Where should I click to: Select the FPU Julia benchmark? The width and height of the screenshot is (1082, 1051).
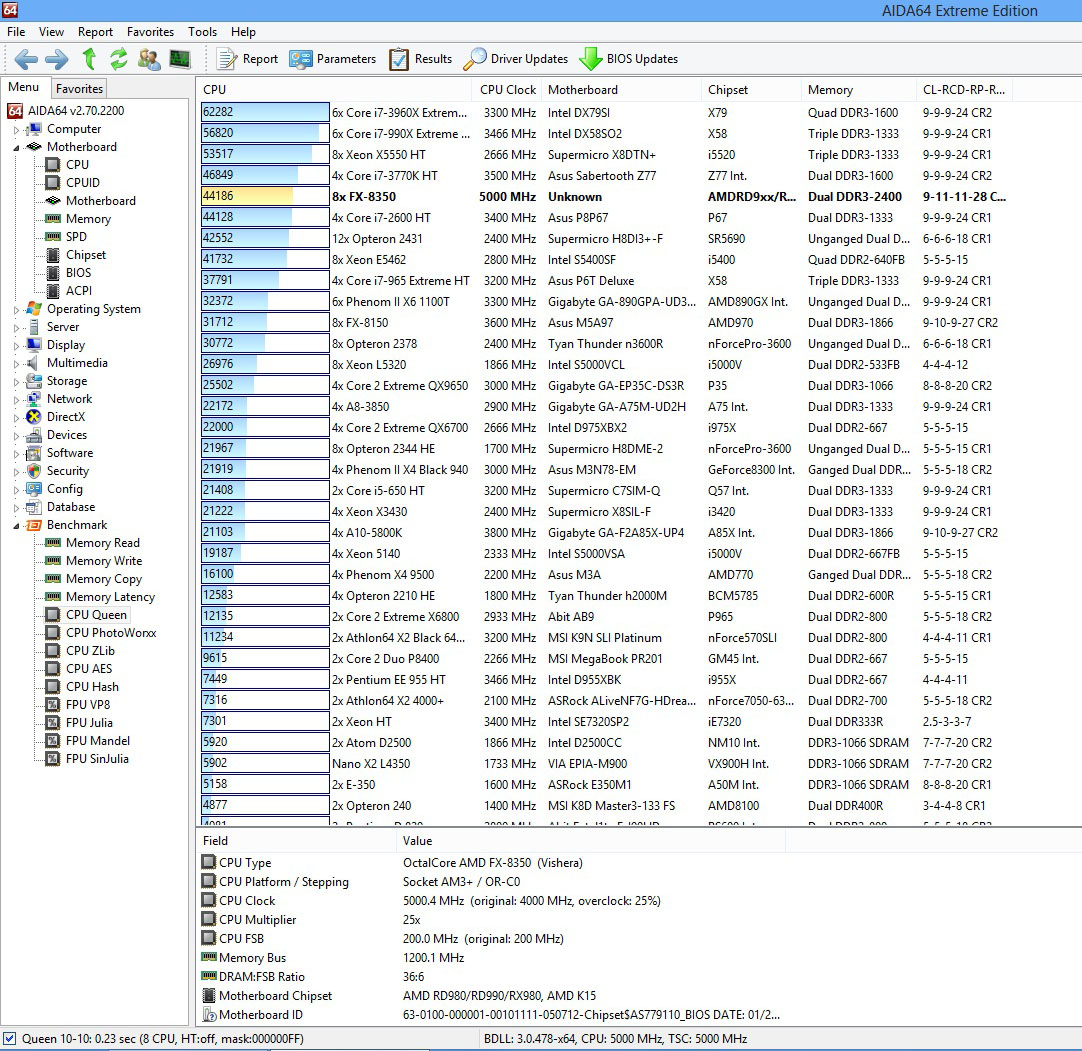coord(89,723)
